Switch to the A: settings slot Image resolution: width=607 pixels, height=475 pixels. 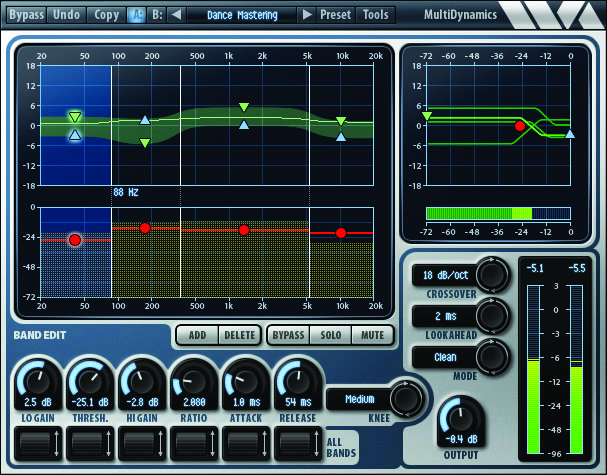pos(137,15)
